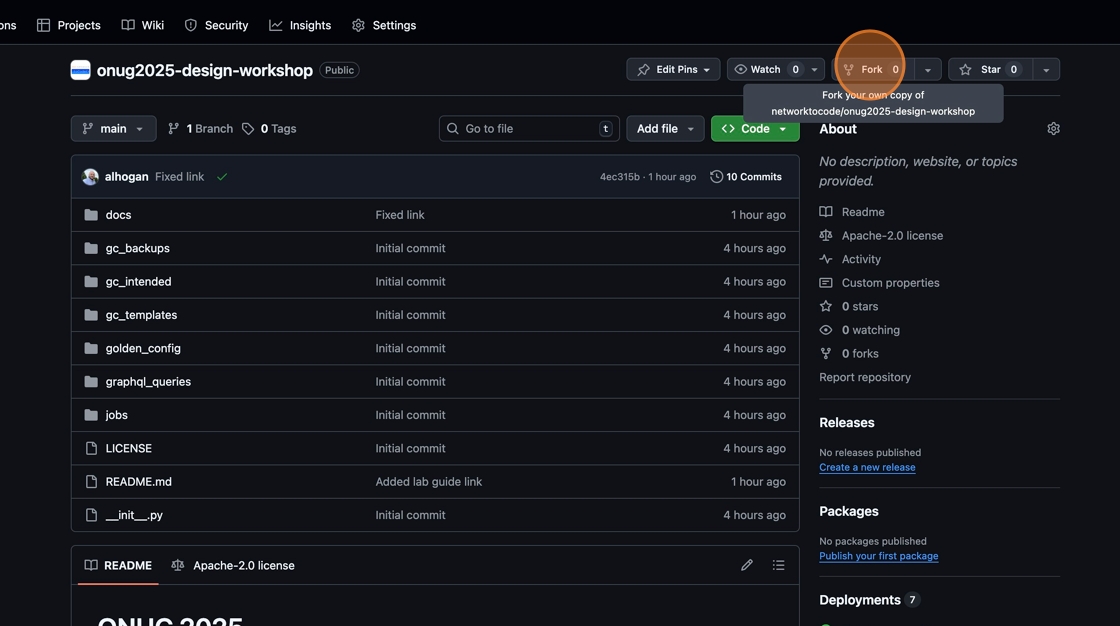Open the Wiki tab
The width and height of the screenshot is (1120, 626).
143,25
